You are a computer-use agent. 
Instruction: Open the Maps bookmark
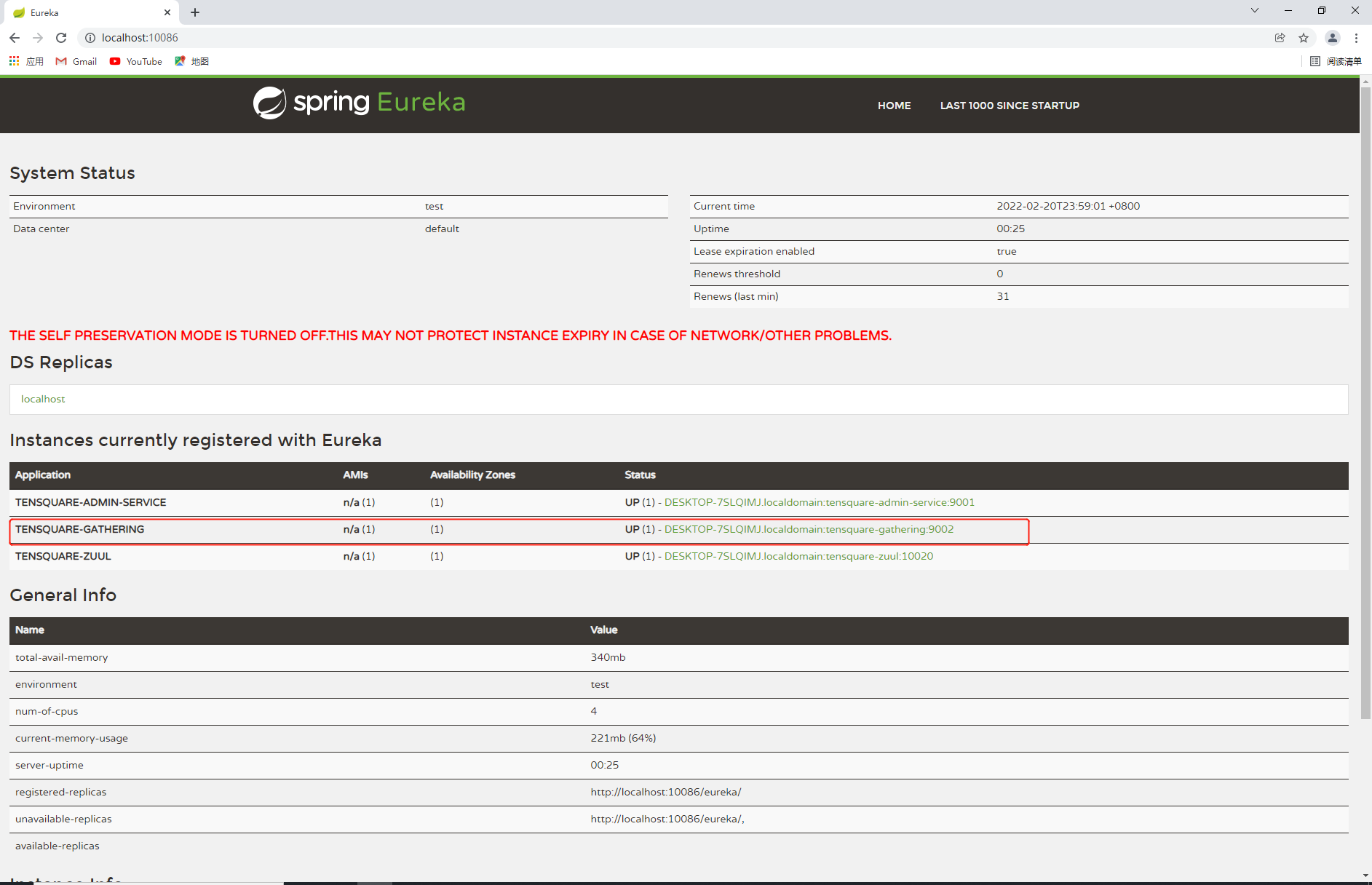[191, 61]
